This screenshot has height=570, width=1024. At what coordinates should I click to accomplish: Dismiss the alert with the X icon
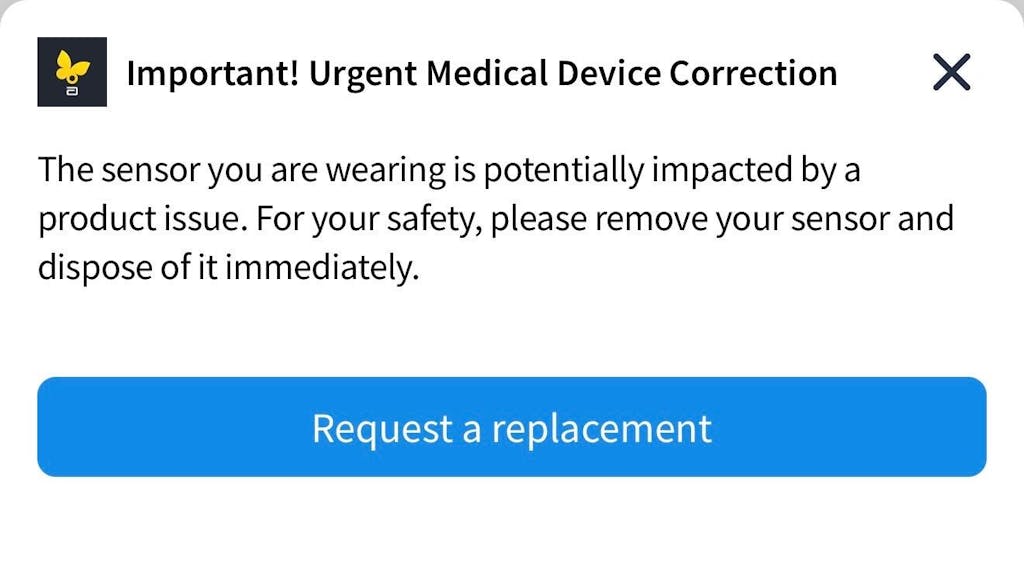(x=951, y=72)
